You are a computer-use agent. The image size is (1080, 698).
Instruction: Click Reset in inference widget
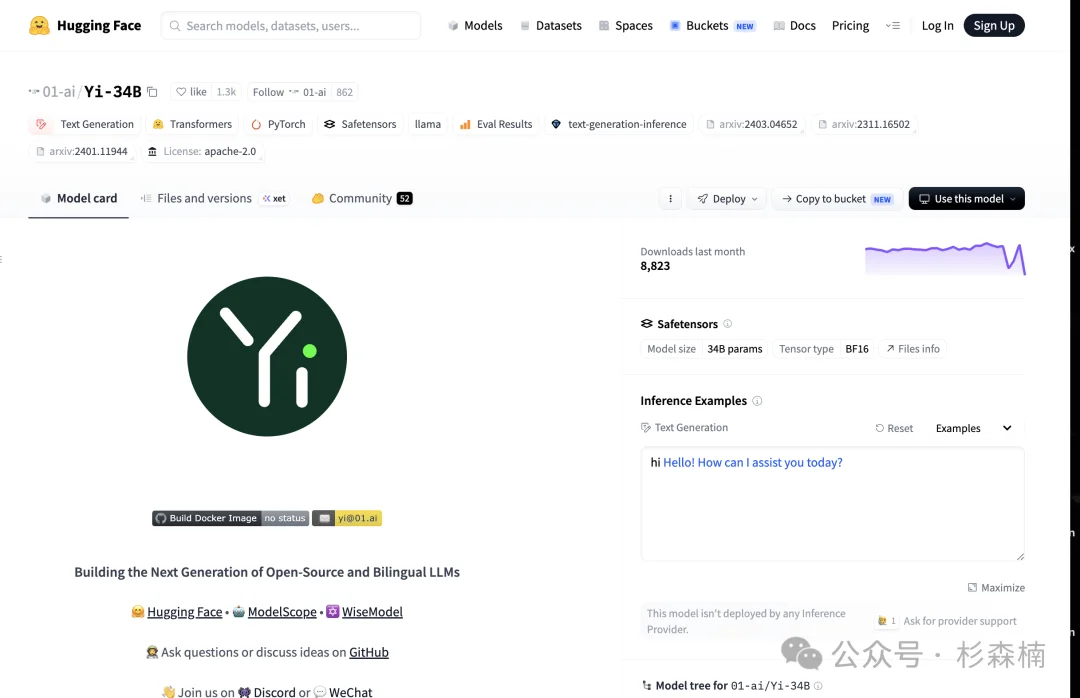894,428
